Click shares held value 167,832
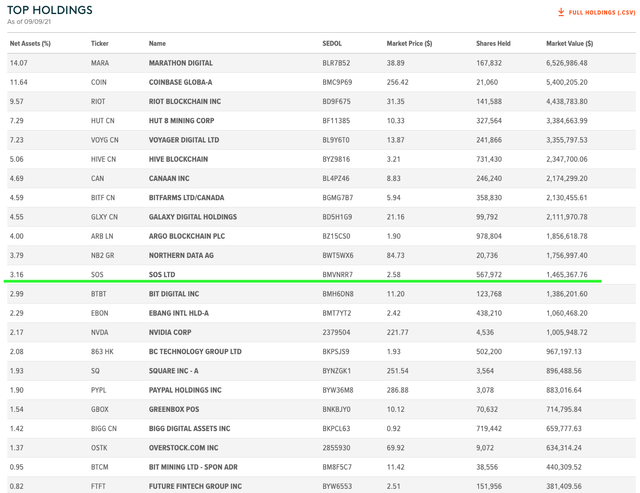 tap(489, 63)
